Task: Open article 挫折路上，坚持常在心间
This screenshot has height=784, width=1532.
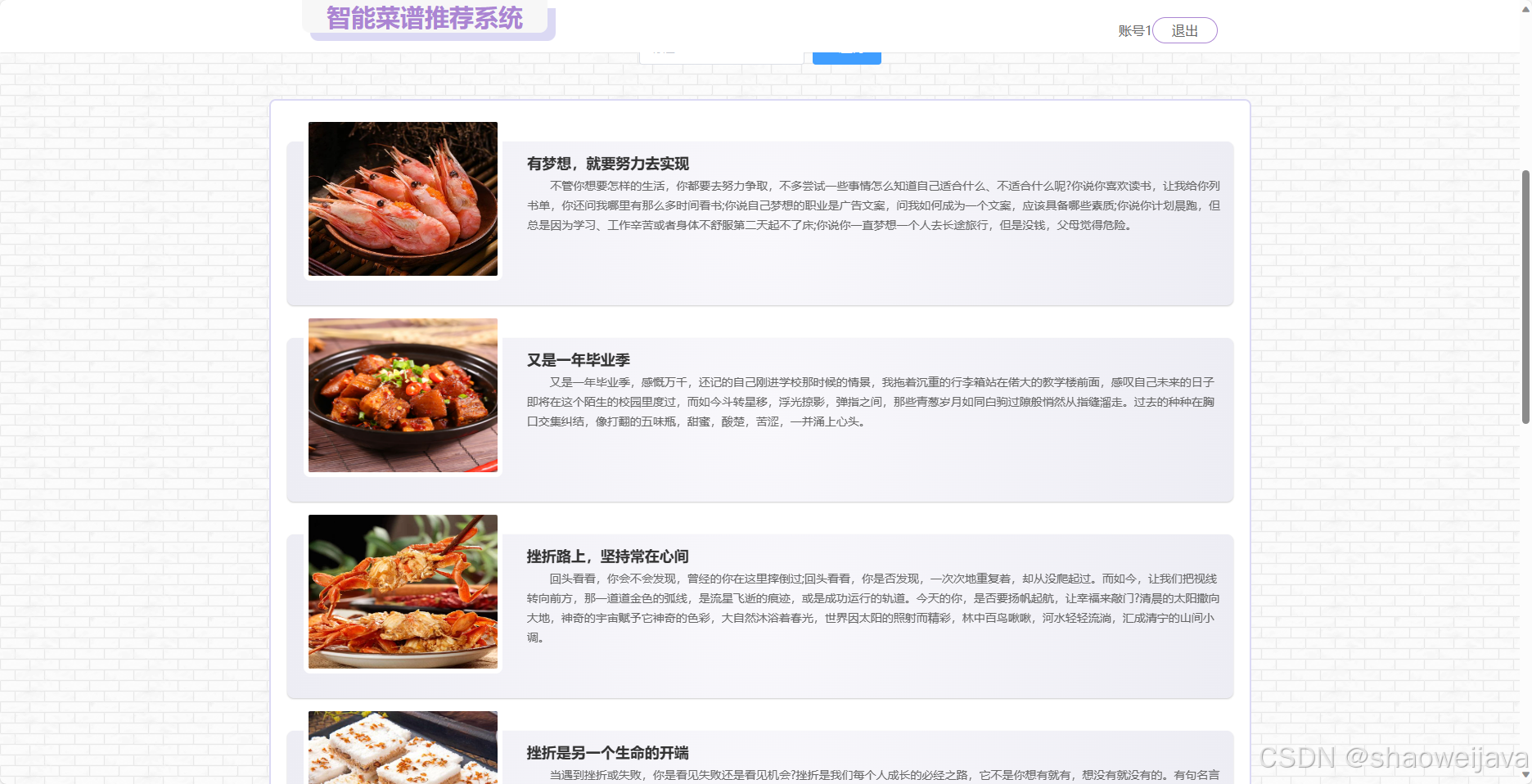Action: 608,556
